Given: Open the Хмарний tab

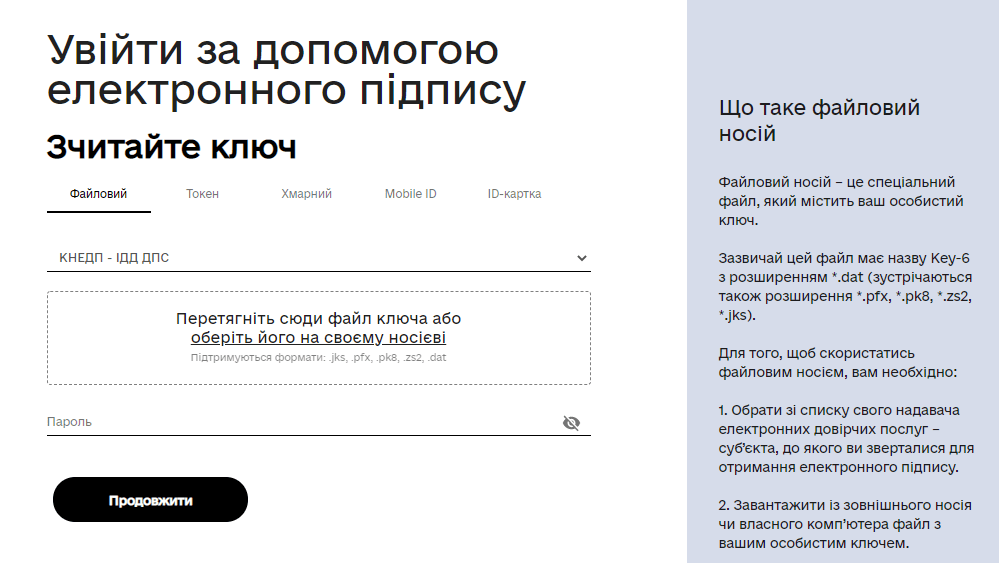Looking at the screenshot, I should (306, 194).
